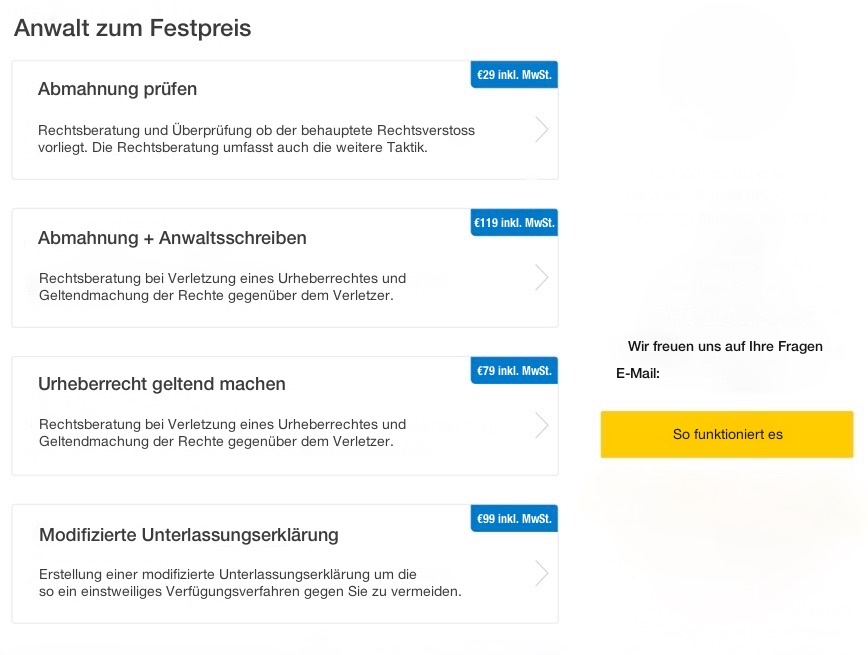The height and width of the screenshot is (655, 868).
Task: Click the €29 inkl. MwSt. price badge
Action: 514,75
